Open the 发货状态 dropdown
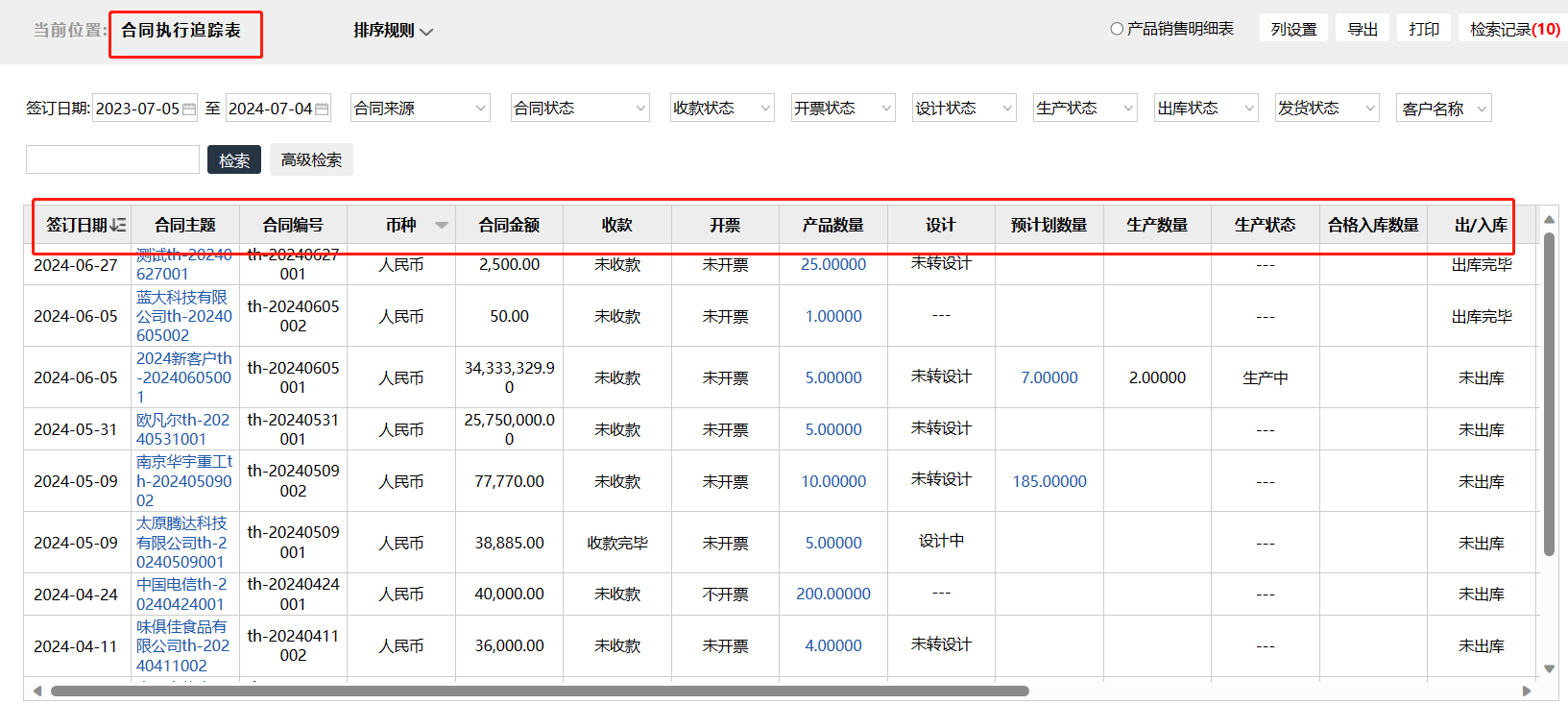Screen dimensions: 1568x704 coord(1327,109)
